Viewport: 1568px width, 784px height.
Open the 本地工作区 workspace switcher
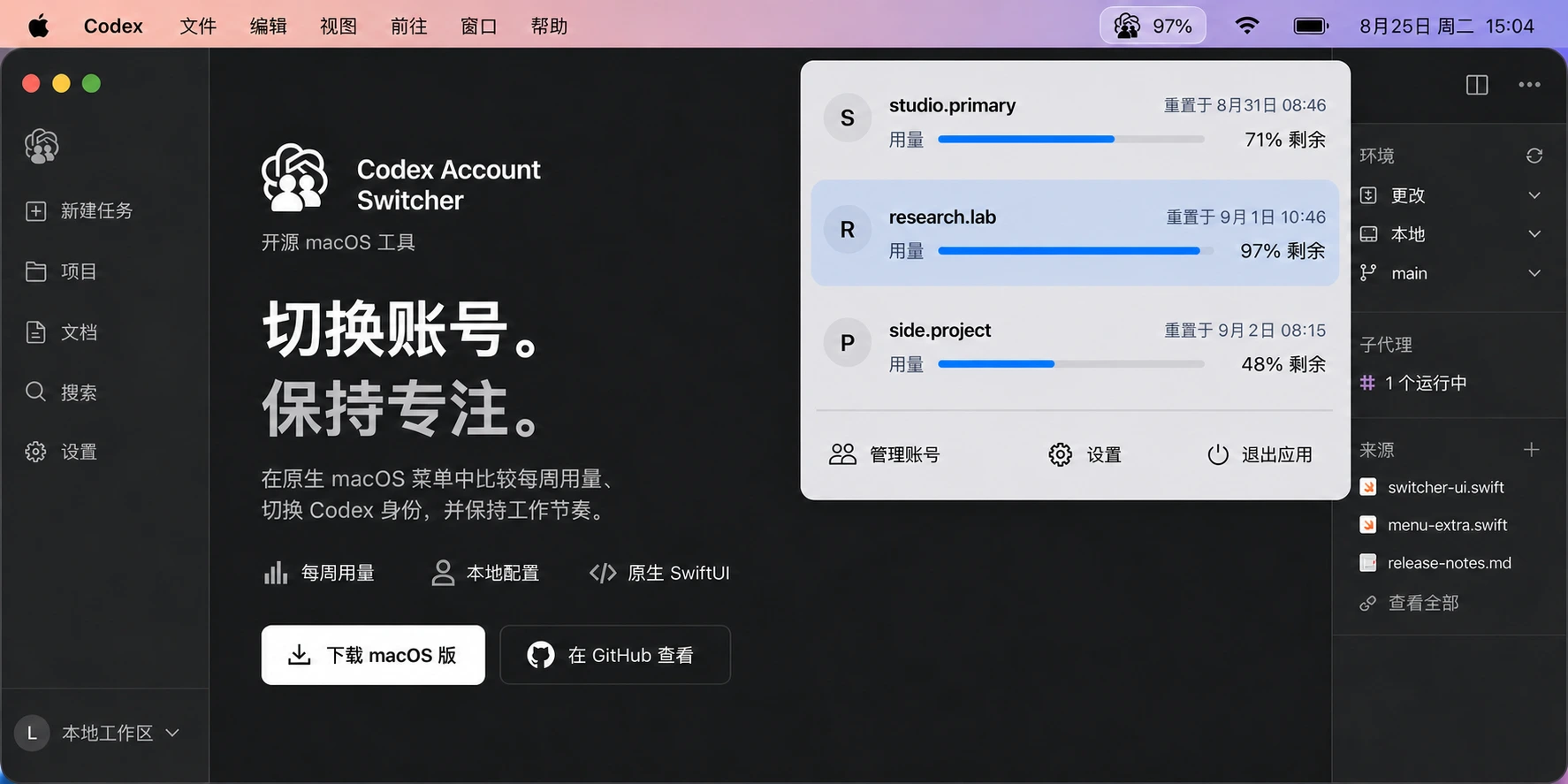[x=98, y=733]
